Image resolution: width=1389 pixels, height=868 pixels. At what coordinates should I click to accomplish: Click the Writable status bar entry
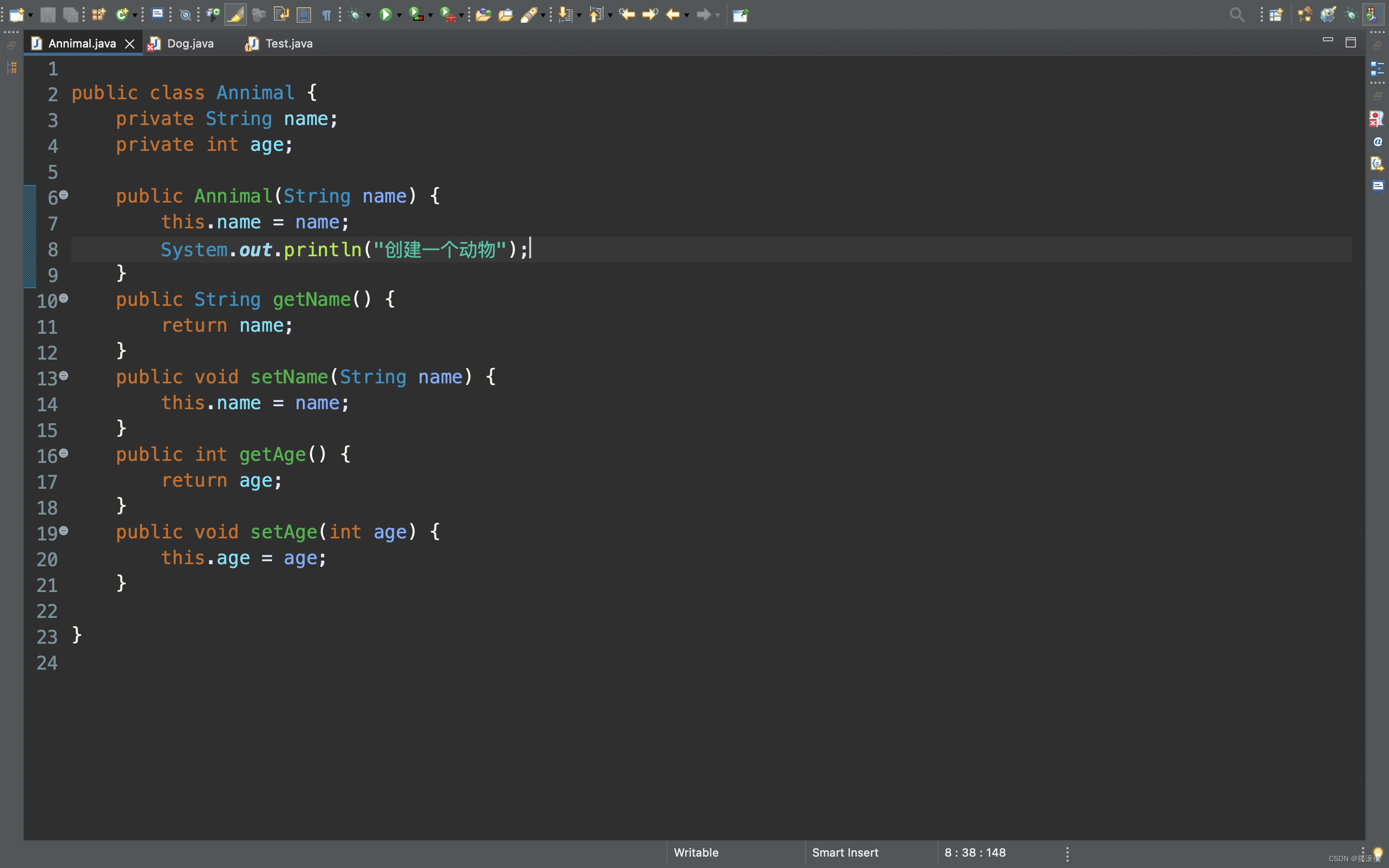coord(696,853)
